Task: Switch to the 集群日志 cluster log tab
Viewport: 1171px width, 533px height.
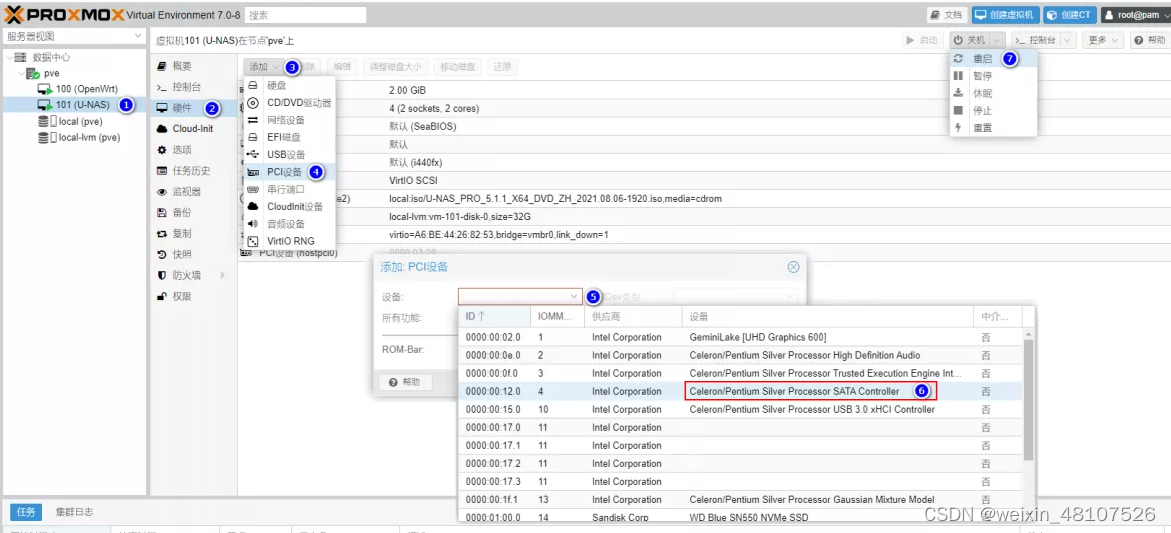Action: coord(75,512)
